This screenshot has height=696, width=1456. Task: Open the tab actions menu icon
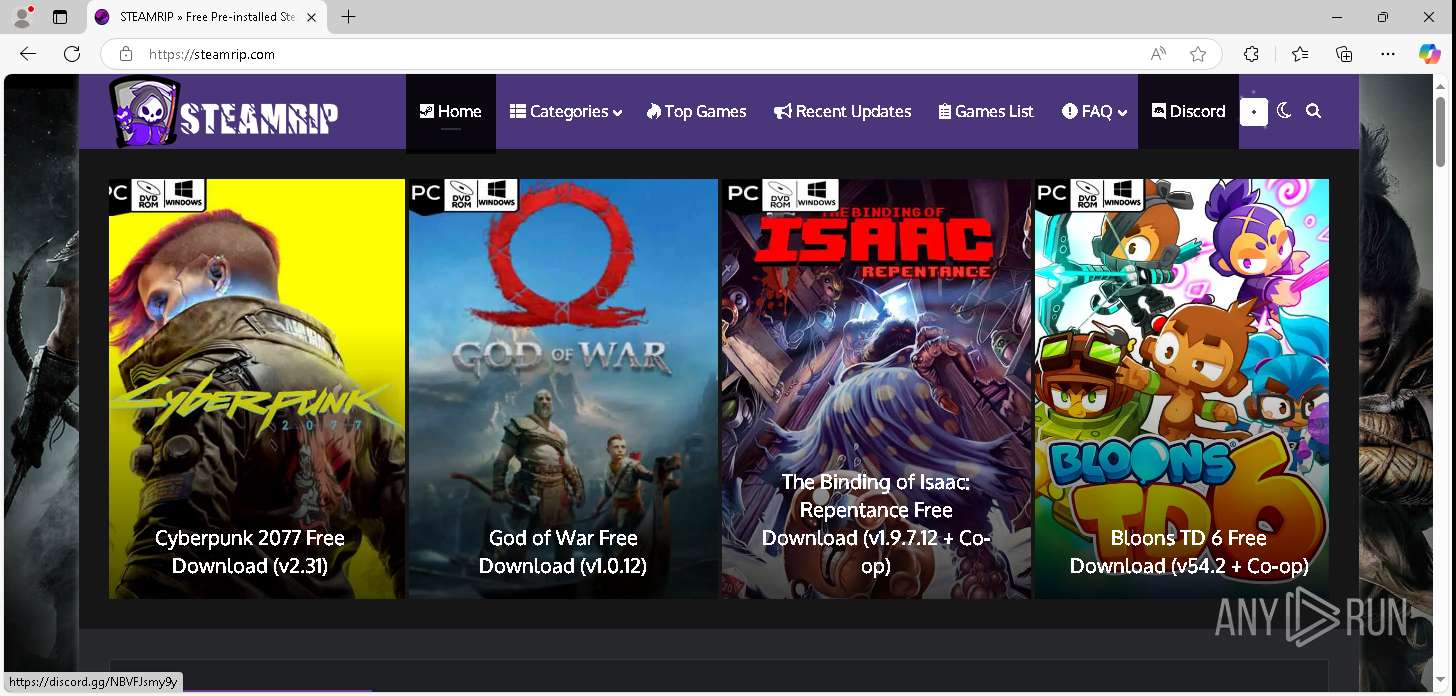pos(60,17)
